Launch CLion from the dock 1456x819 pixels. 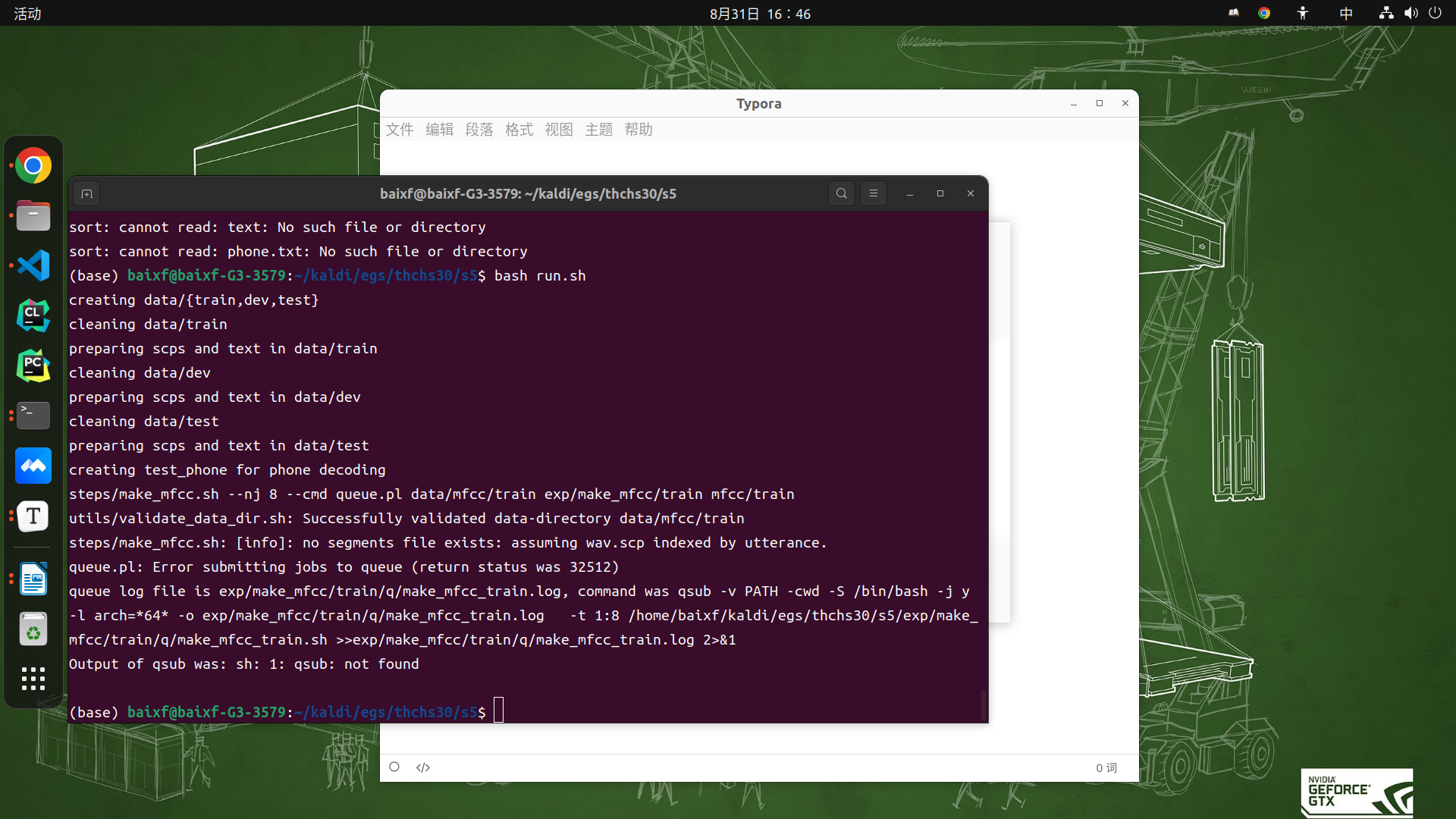point(33,315)
